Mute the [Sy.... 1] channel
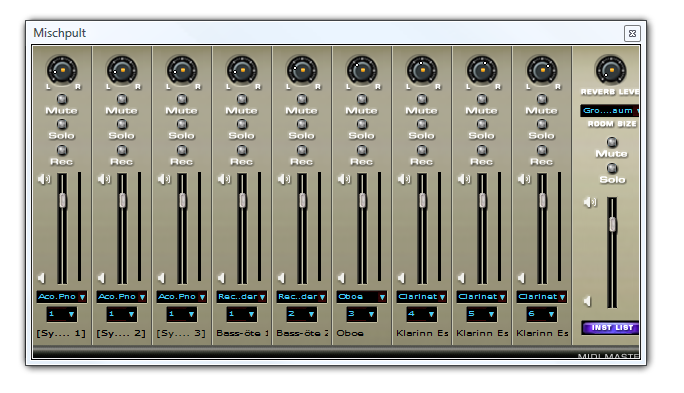 (x=62, y=99)
